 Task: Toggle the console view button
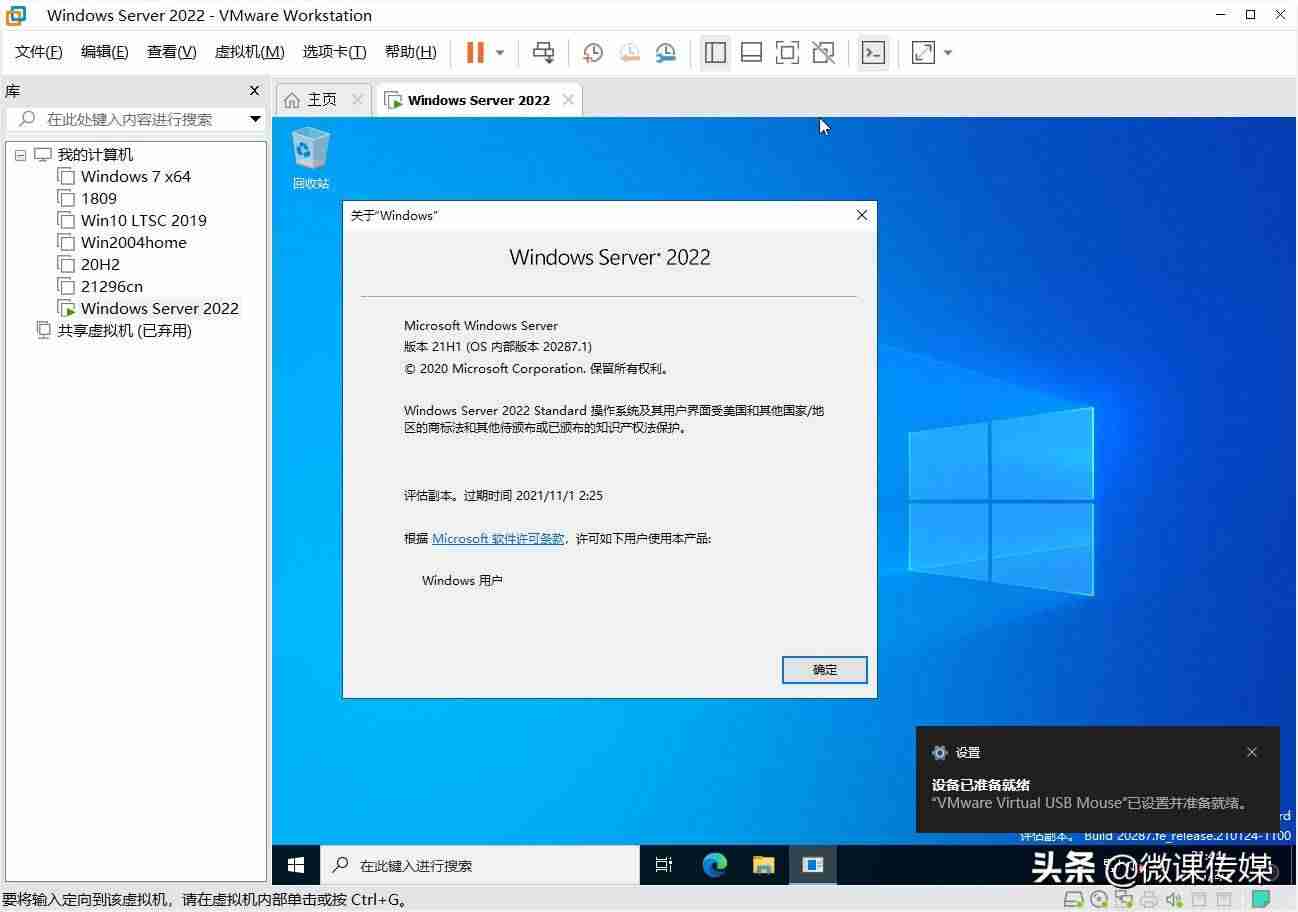873,52
